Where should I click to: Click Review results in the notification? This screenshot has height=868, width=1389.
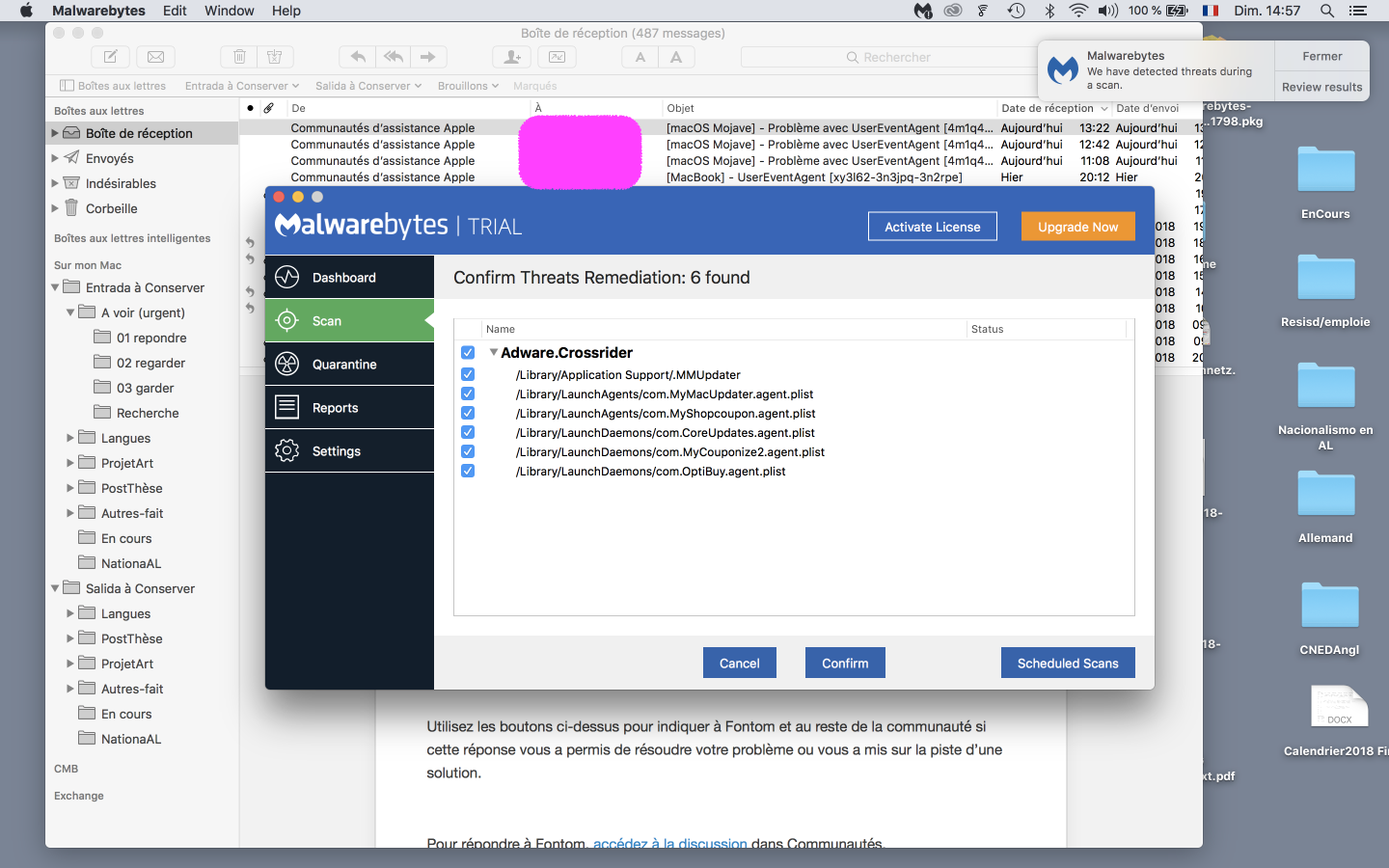point(1322,87)
